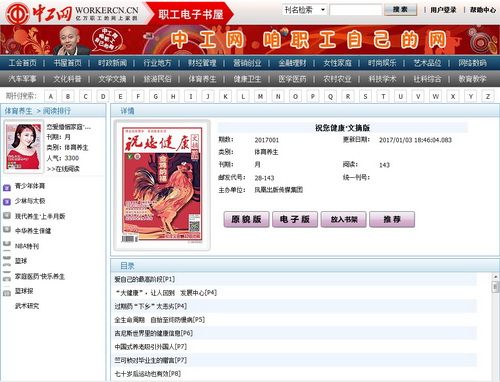The width and height of the screenshot is (500, 382).
Task: Click the 在线阅读 online reading link
Action: coord(63,169)
